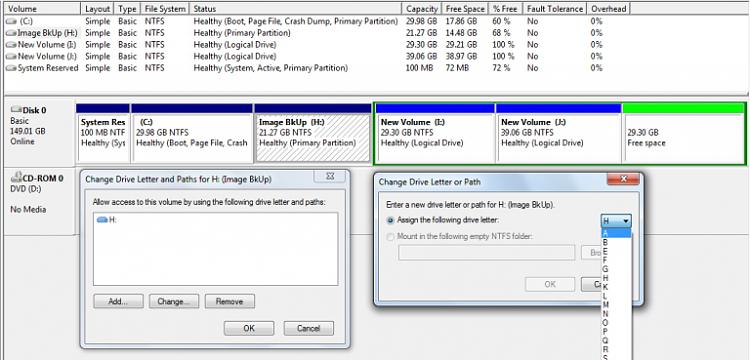Choose letter G in drive letter list
Screen dimensions: 750x360
coord(616,269)
